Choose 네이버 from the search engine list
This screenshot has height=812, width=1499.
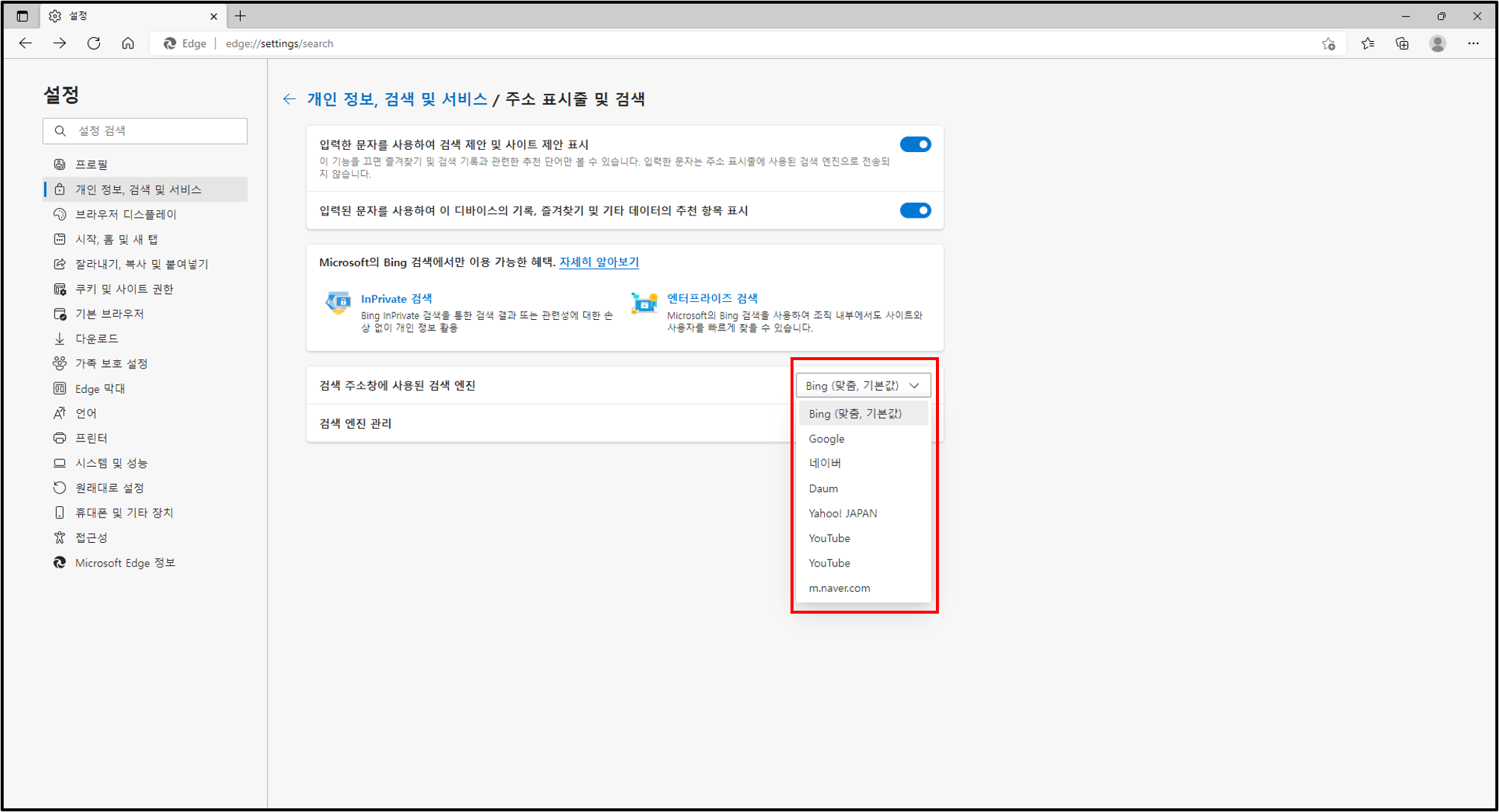863,463
